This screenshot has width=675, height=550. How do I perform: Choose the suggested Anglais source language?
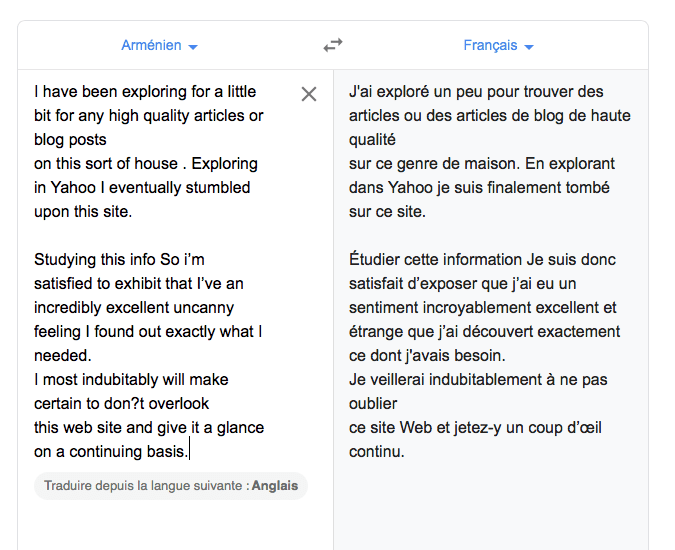[275, 486]
